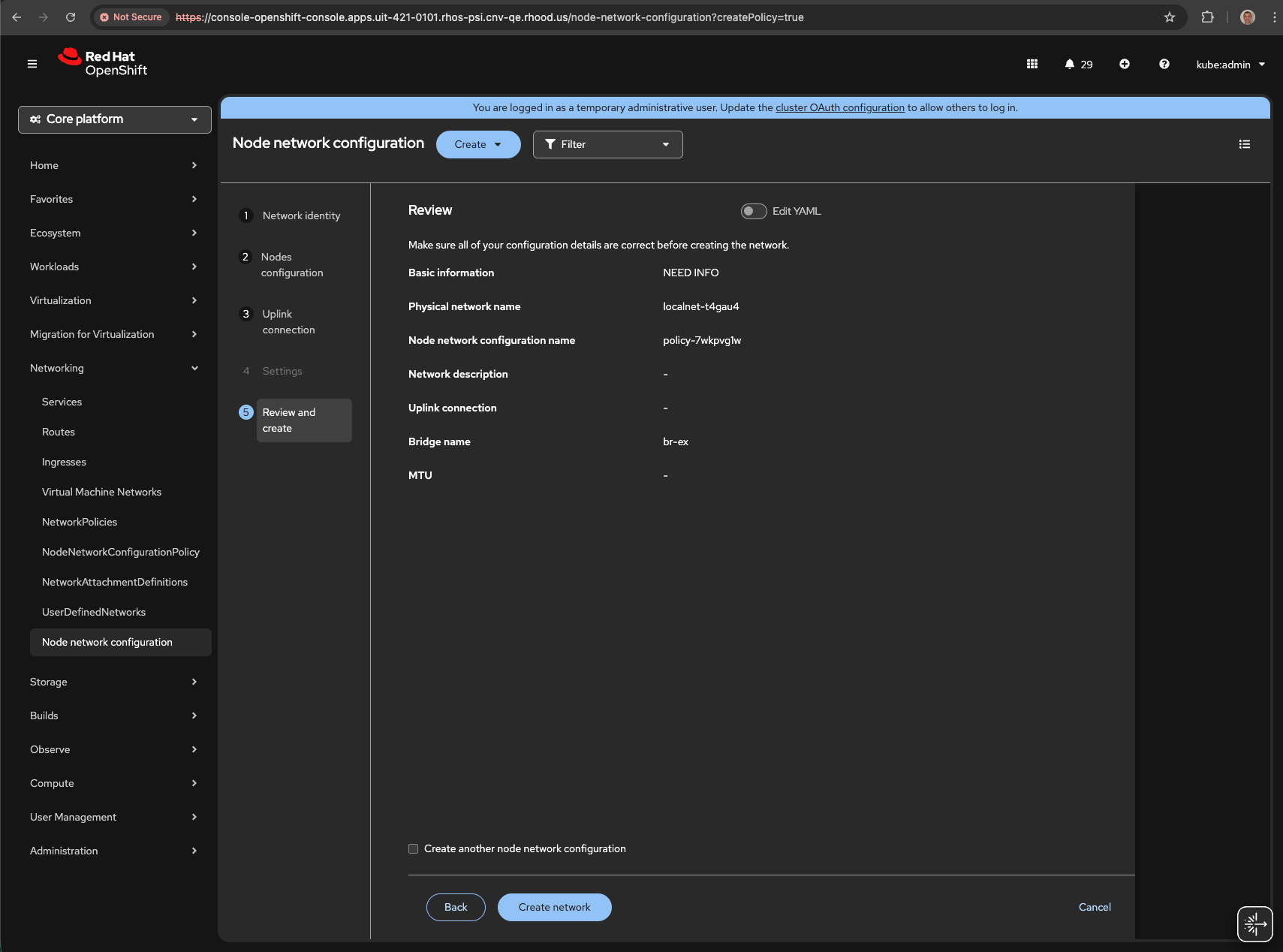Toggle the Edit YAML switch
Image resolution: width=1283 pixels, height=952 pixels.
[x=754, y=212]
